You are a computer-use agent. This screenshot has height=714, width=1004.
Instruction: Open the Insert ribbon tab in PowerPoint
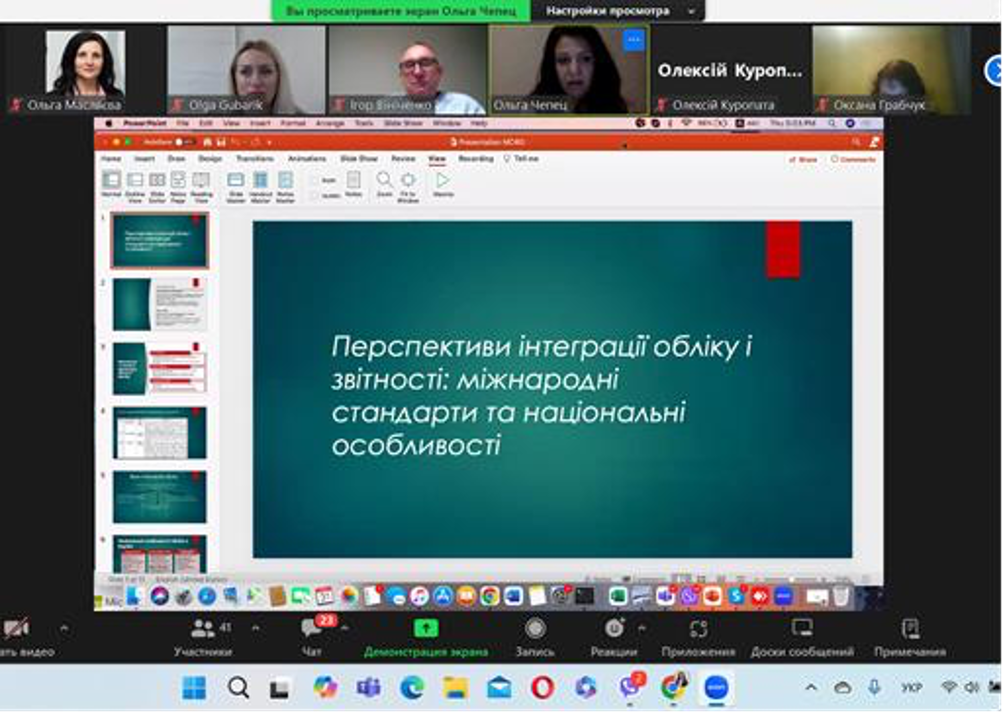pos(144,158)
